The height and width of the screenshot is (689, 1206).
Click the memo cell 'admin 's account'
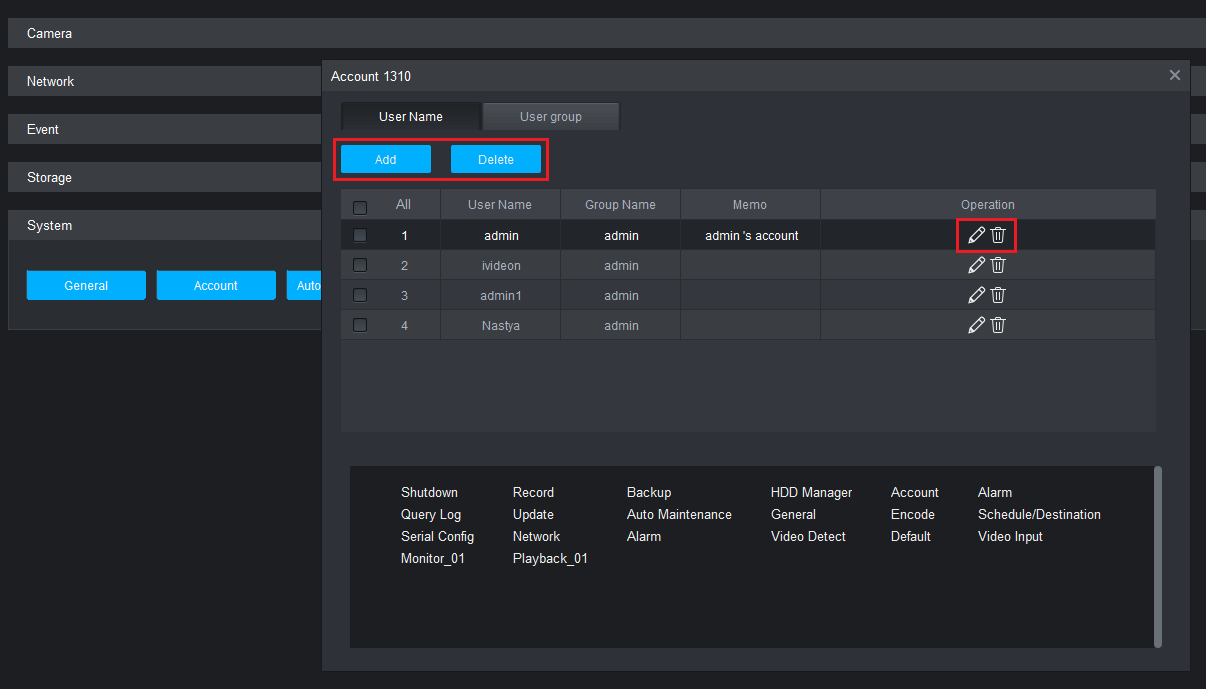[x=751, y=235]
